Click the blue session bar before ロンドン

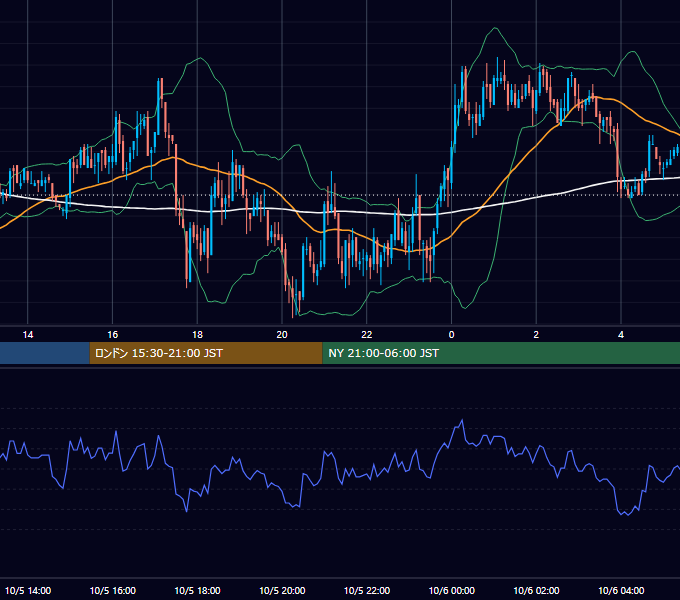pyautogui.click(x=45, y=353)
